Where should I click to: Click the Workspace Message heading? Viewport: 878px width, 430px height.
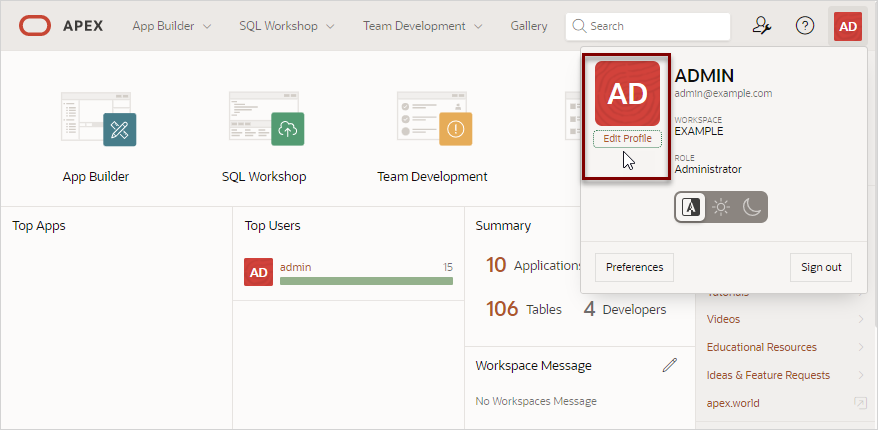pyautogui.click(x=533, y=366)
